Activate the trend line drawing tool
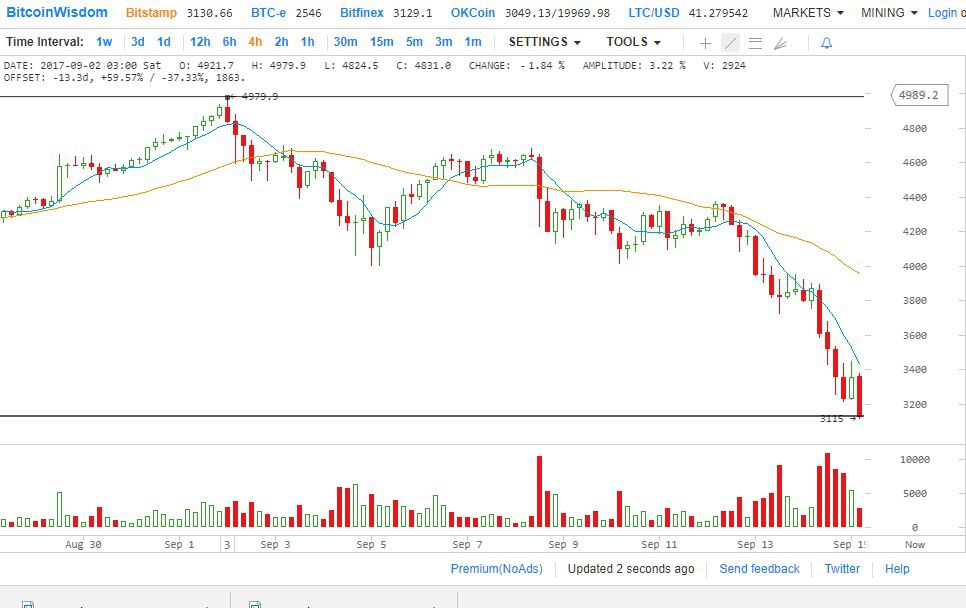The image size is (966, 608). [730, 43]
